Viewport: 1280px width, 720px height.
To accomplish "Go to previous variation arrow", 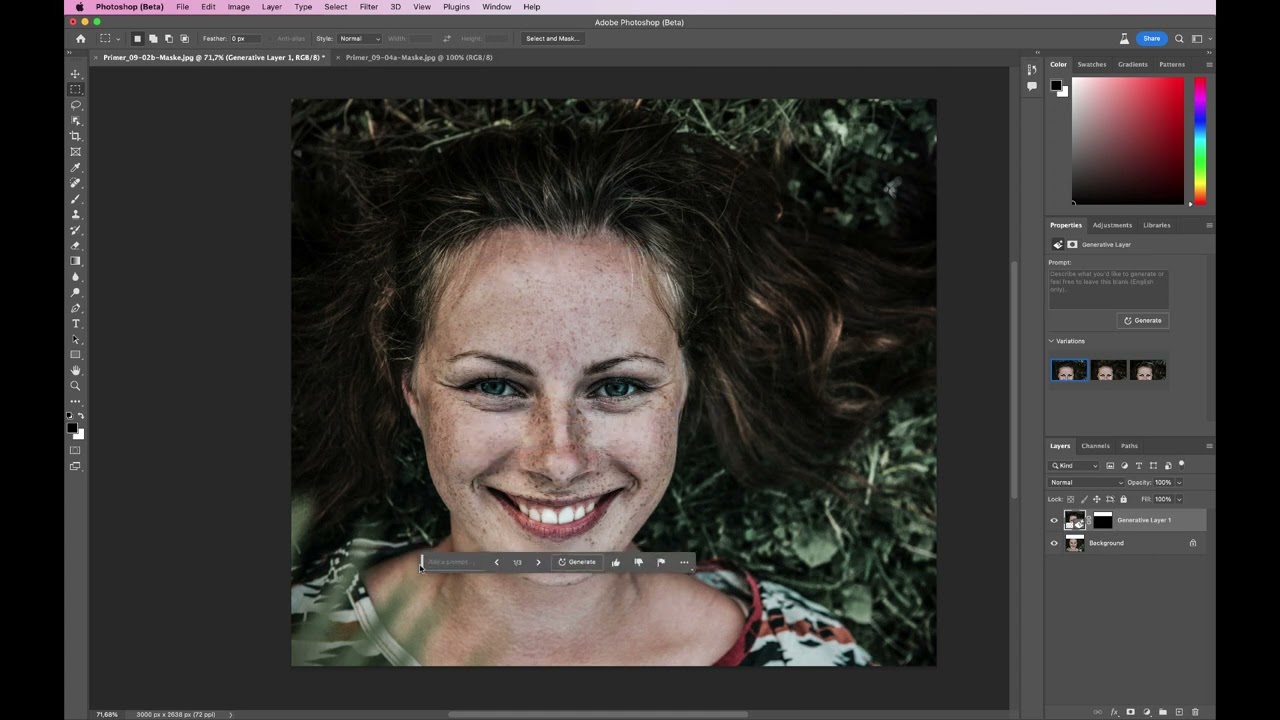I will (496, 562).
